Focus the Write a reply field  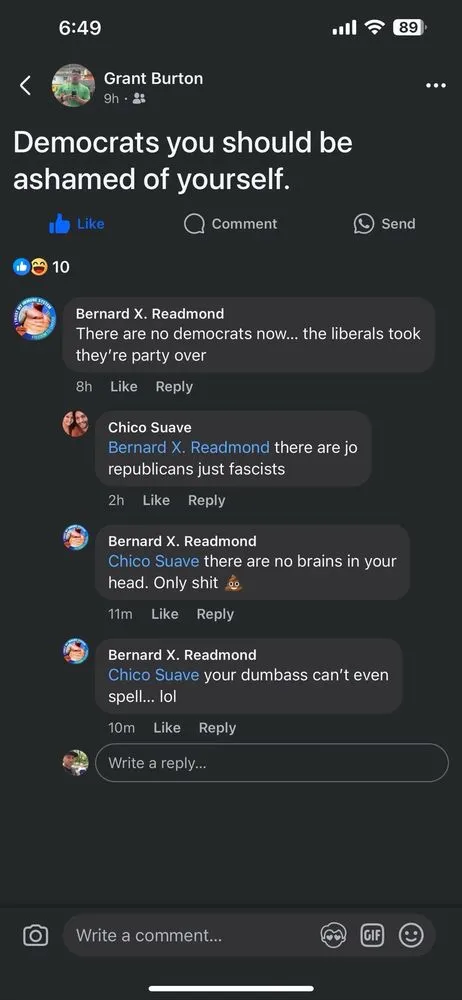(x=272, y=763)
